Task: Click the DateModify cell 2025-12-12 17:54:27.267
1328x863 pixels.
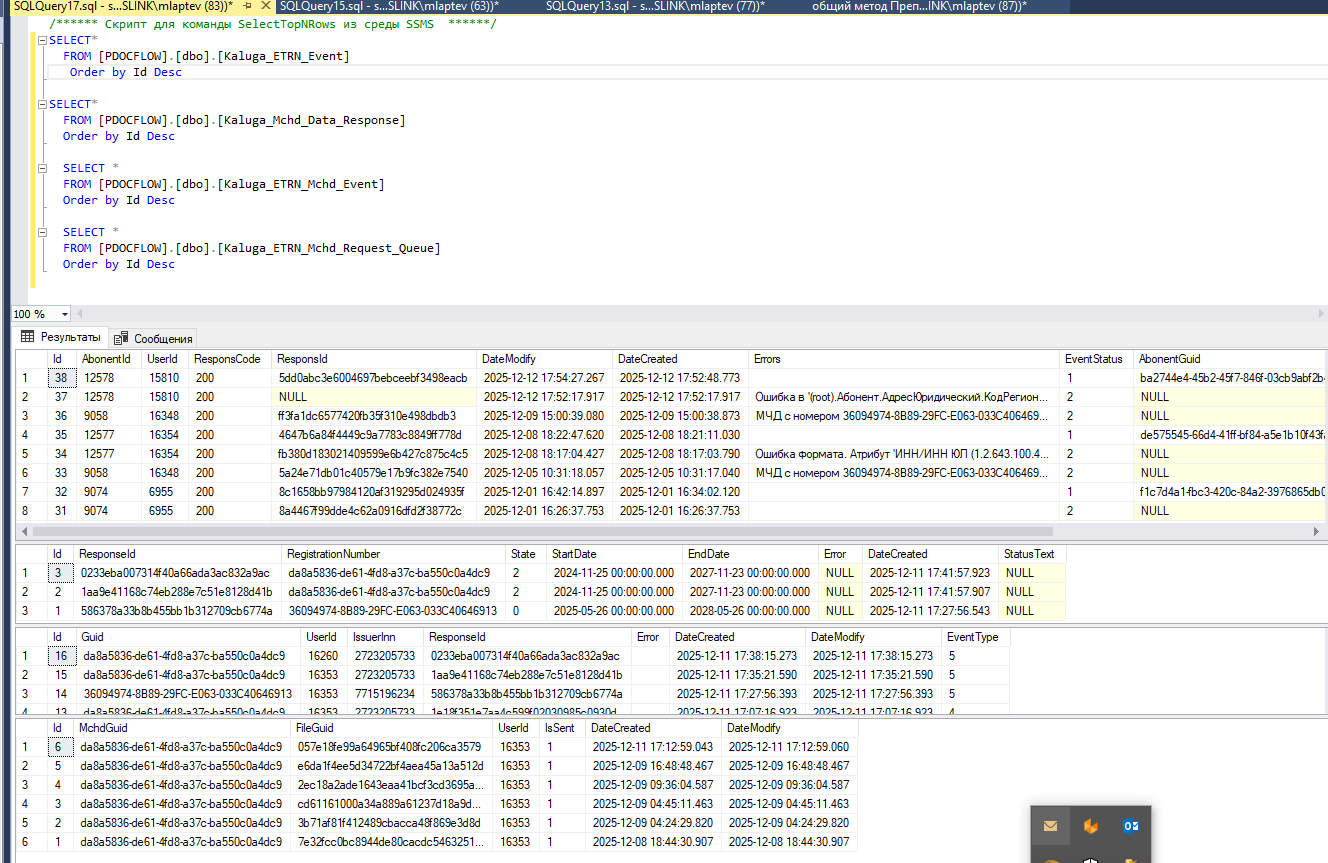Action: [x=543, y=378]
